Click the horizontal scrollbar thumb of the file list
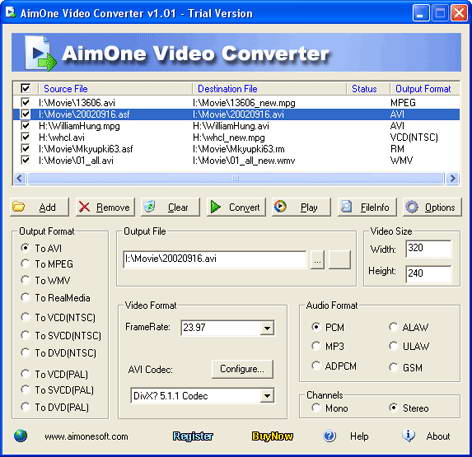472x457 pixels. [236, 179]
